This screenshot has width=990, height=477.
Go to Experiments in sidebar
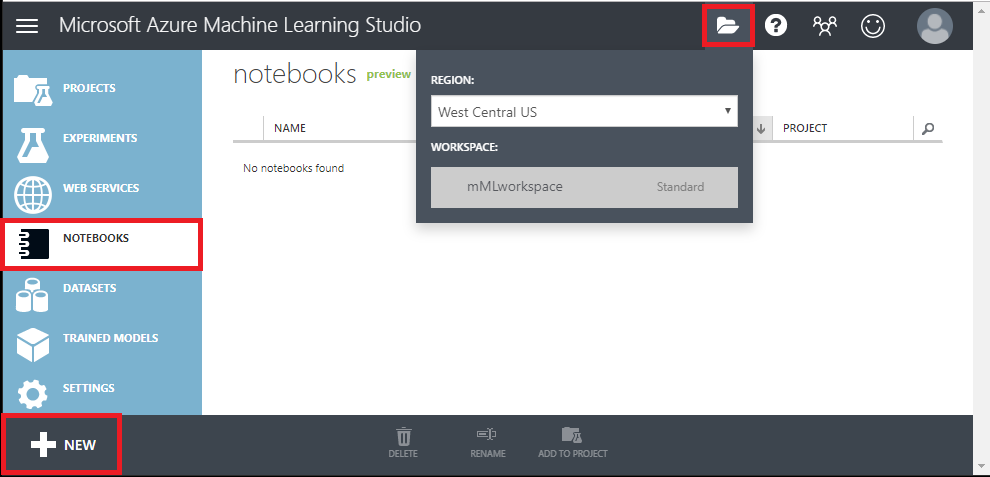tap(100, 138)
